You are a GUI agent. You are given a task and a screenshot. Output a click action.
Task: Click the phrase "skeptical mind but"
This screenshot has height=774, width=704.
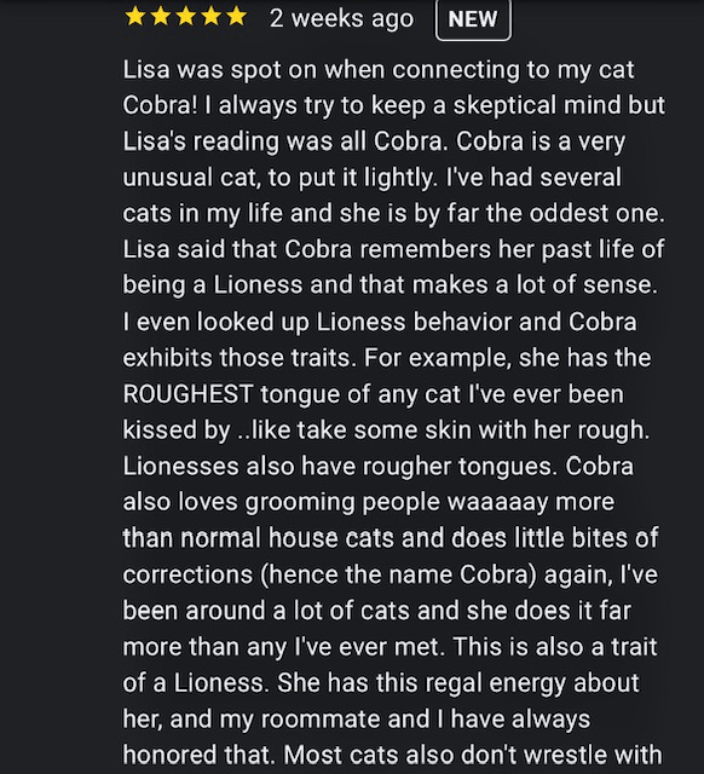559,106
